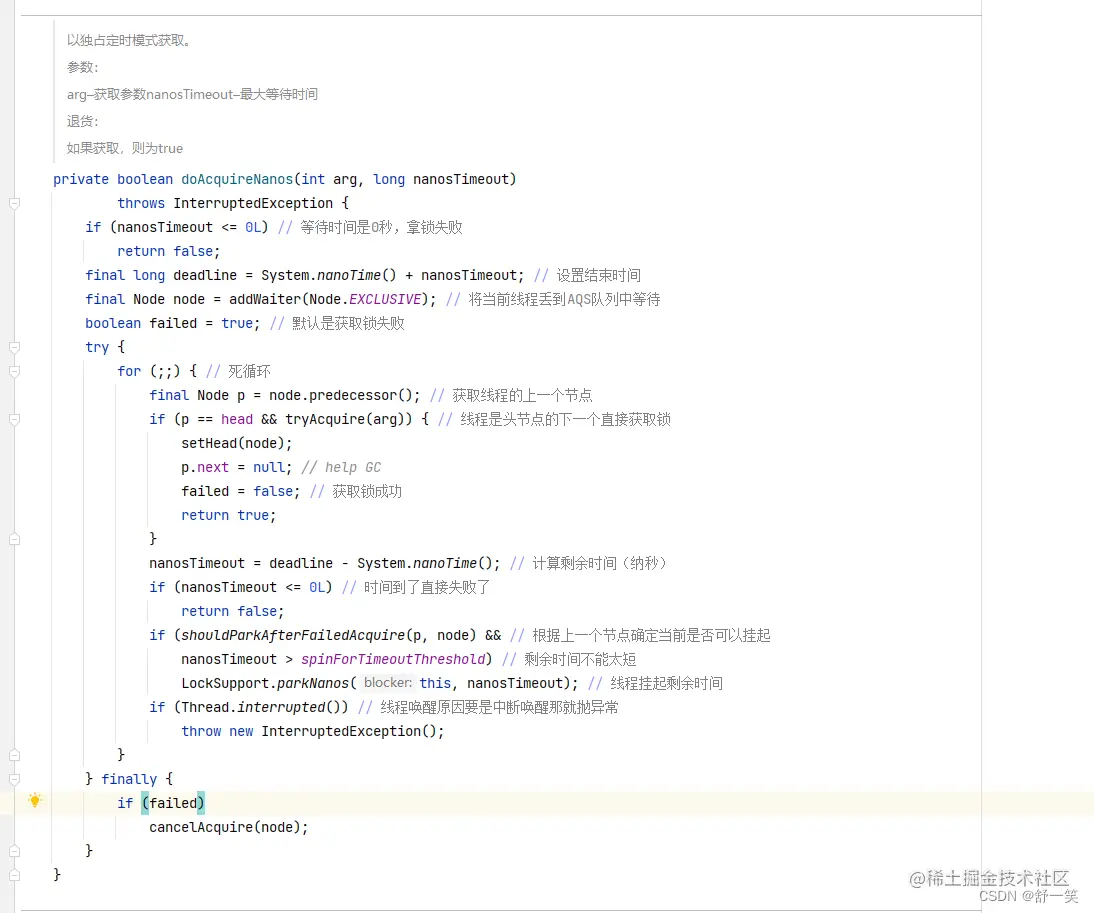Click fold end marker below cancelAcquire(node)

[x=14, y=851]
